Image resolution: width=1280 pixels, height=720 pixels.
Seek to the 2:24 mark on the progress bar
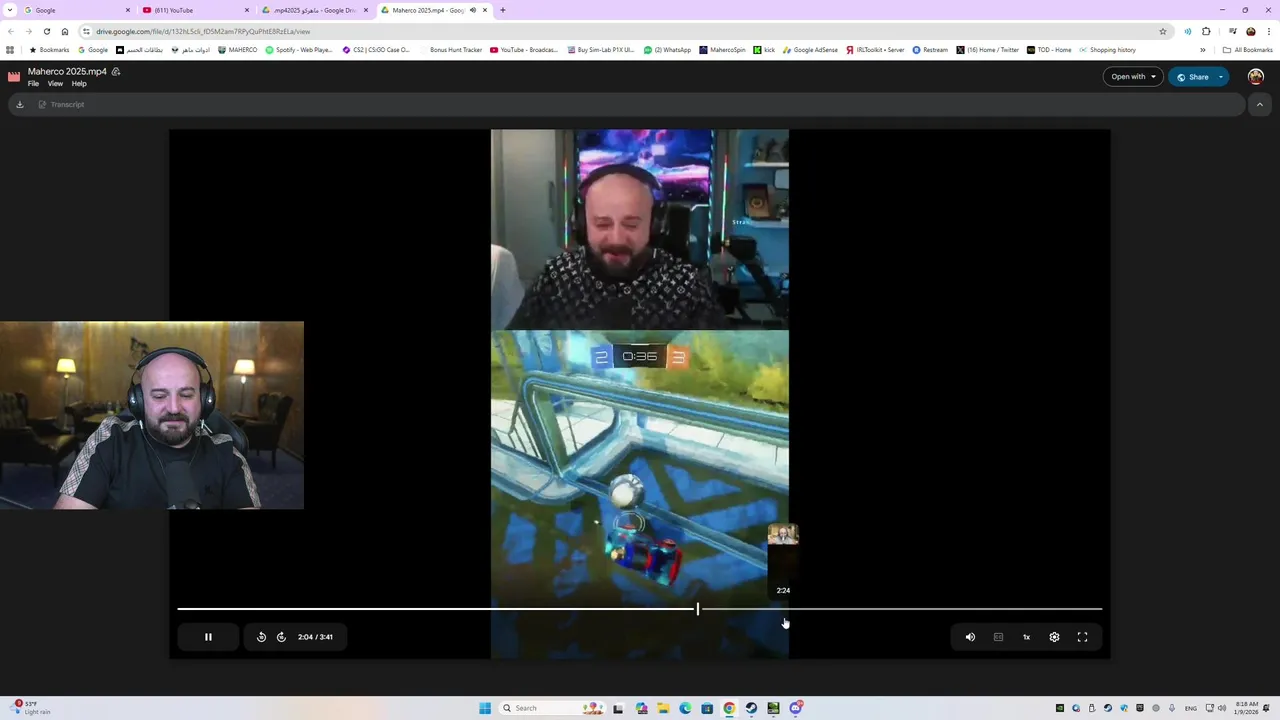click(x=784, y=608)
